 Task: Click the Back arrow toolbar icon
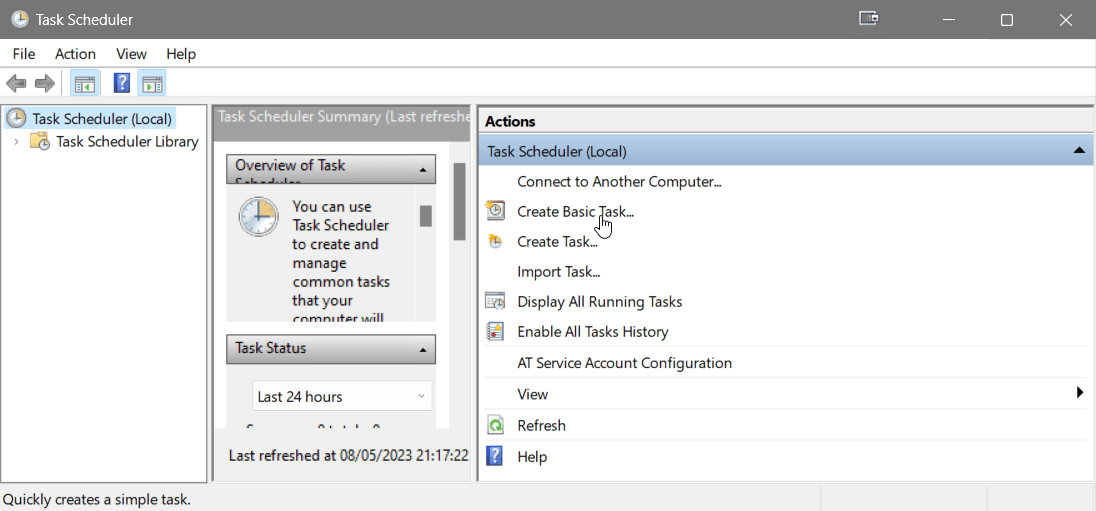tap(16, 84)
